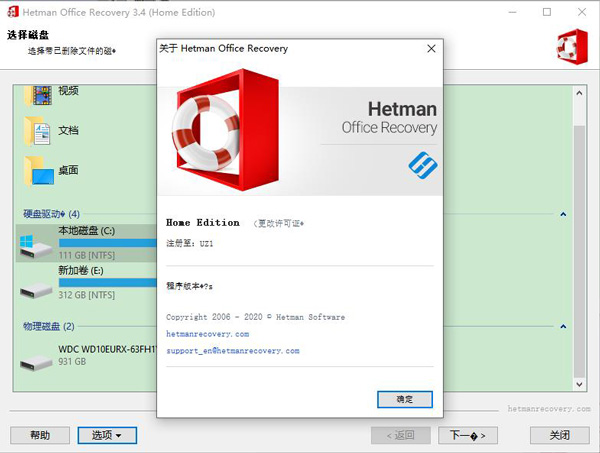Click the support_en@hetmanrecovery.com email link
Viewport: 600px width, 453px height.
233,351
